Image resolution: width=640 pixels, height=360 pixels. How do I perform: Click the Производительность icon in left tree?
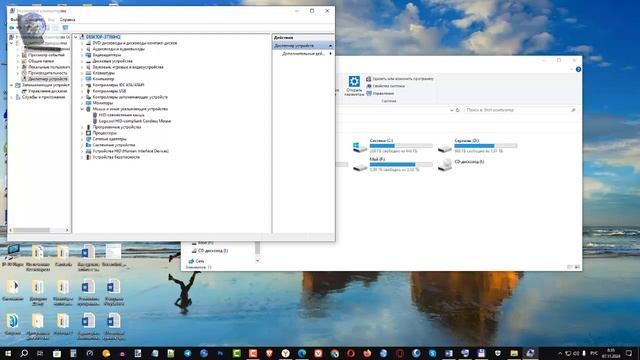(x=24, y=73)
